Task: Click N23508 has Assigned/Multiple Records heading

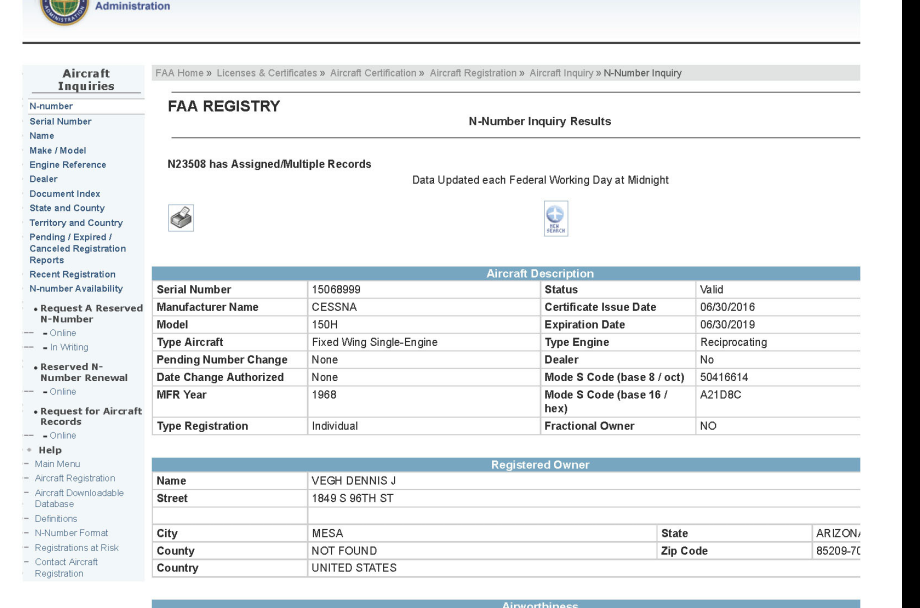Action: tap(269, 164)
